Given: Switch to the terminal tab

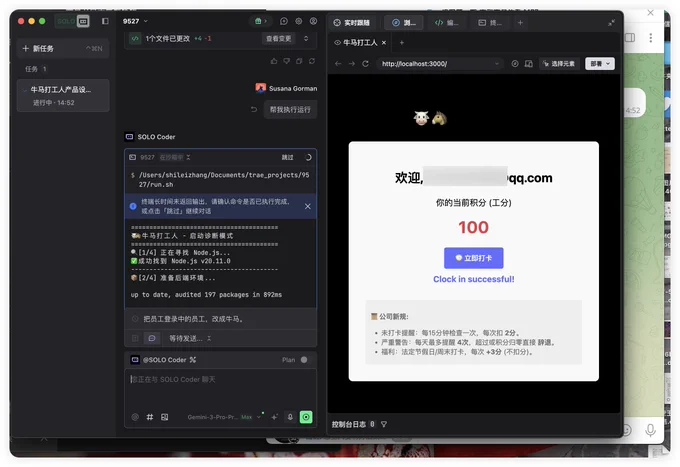Looking at the screenshot, I should (490, 23).
